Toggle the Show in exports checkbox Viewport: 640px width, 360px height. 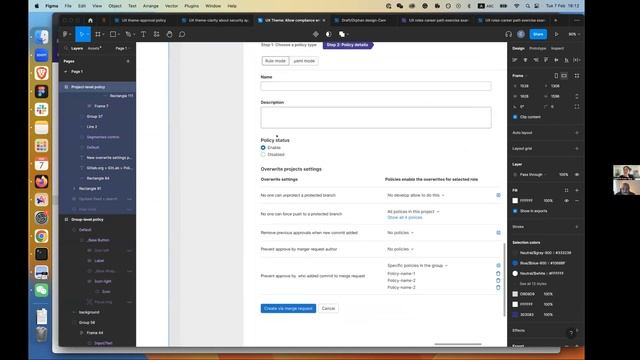[x=515, y=211]
